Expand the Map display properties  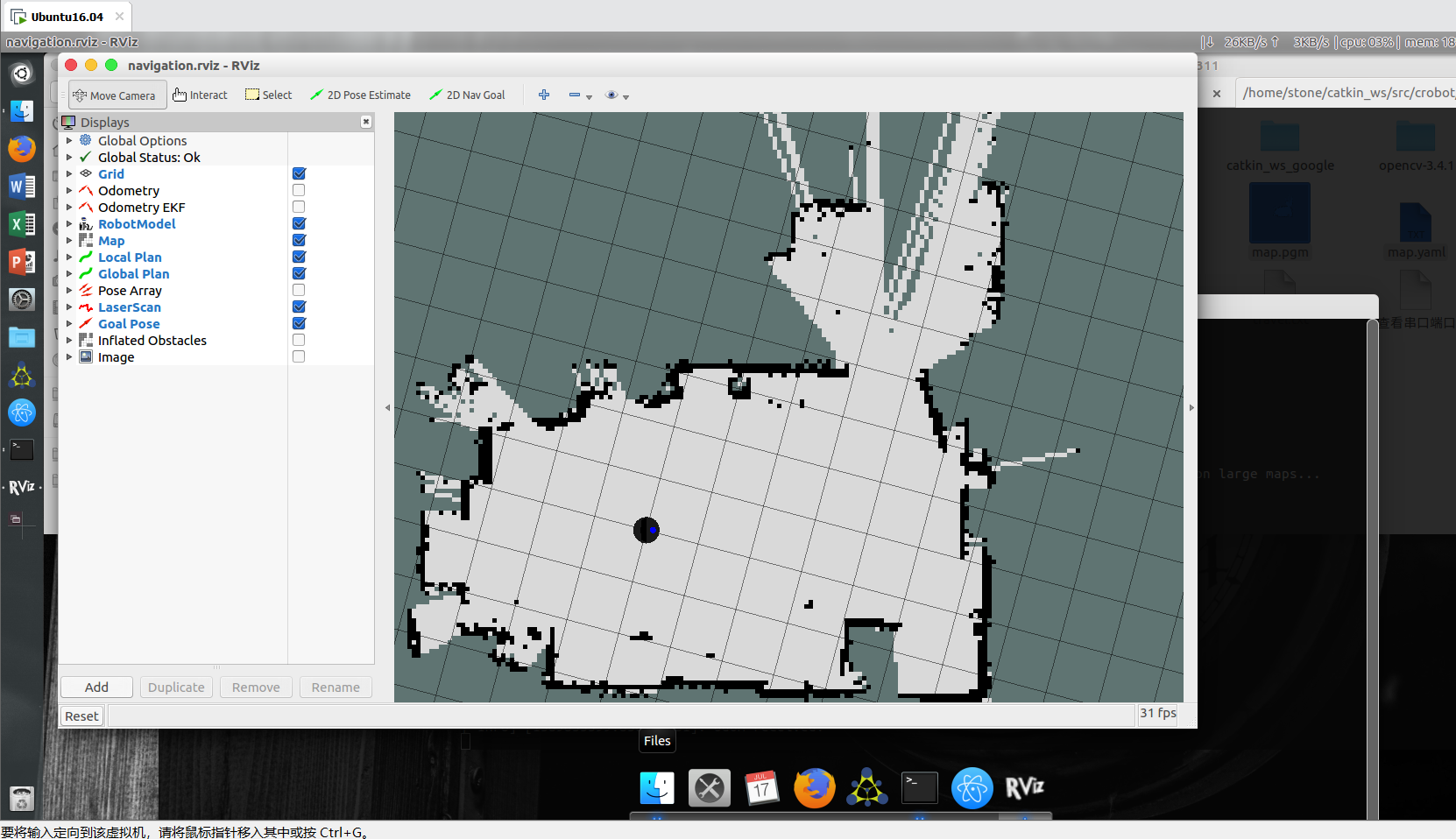click(69, 241)
